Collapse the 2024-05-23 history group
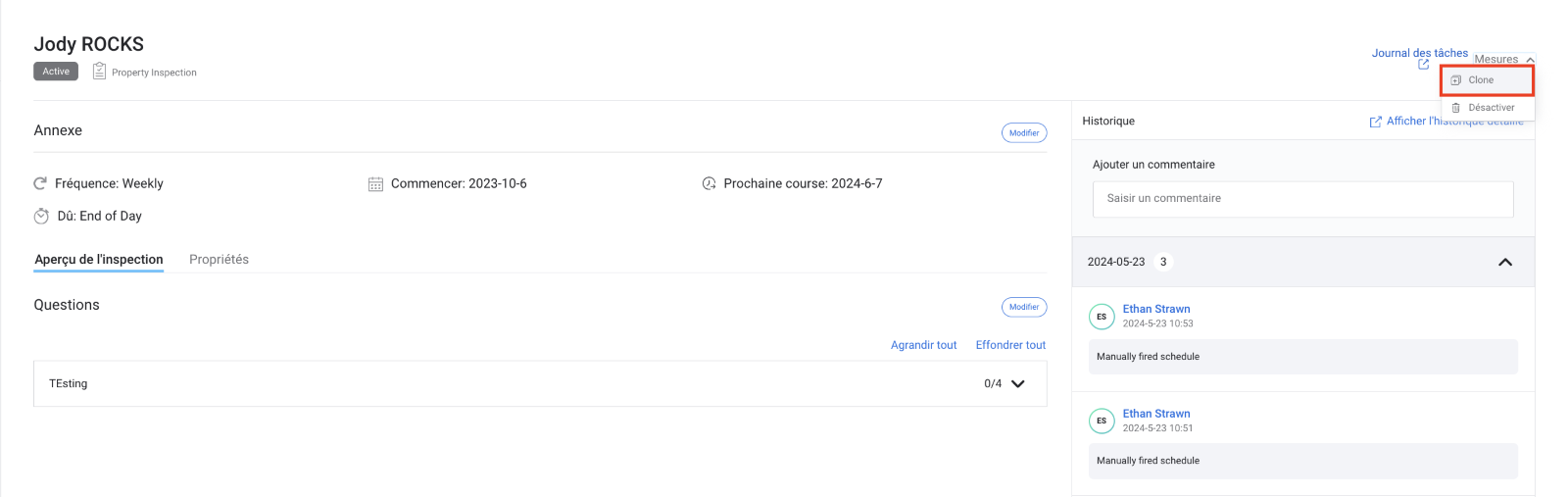 click(1504, 262)
